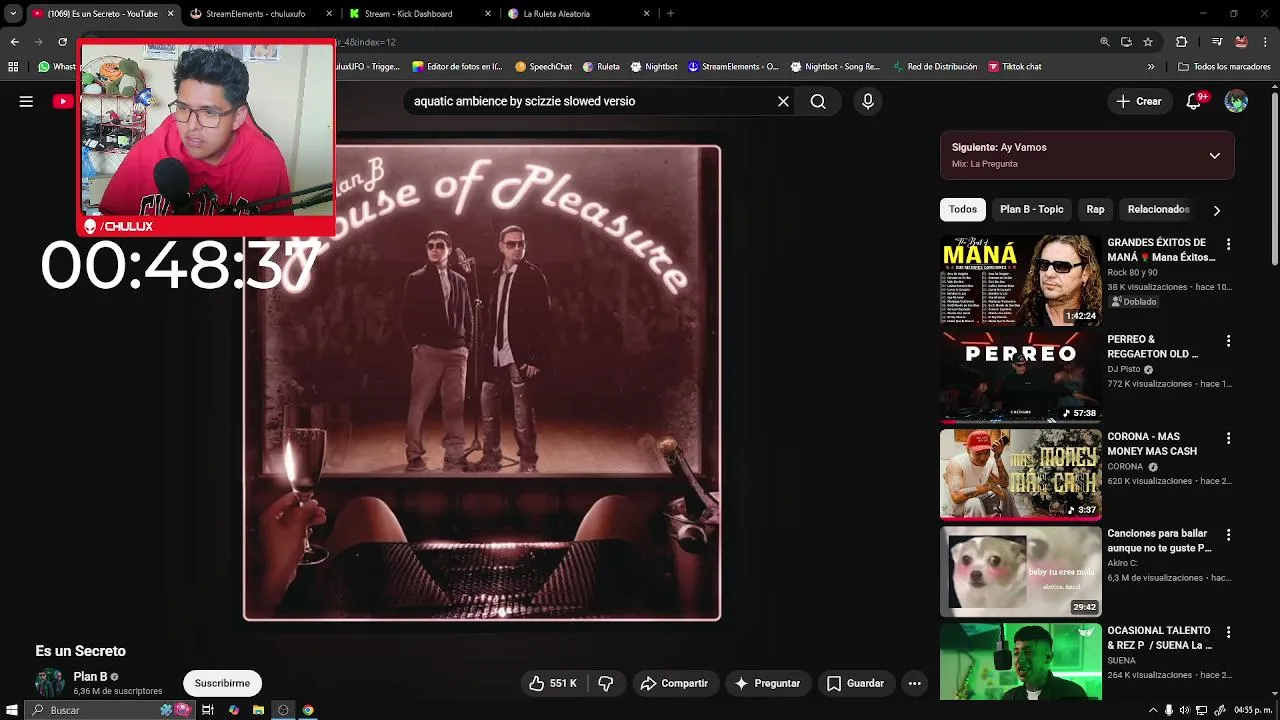This screenshot has width=1280, height=720.
Task: Open the browser media control icon
Action: point(1216,42)
